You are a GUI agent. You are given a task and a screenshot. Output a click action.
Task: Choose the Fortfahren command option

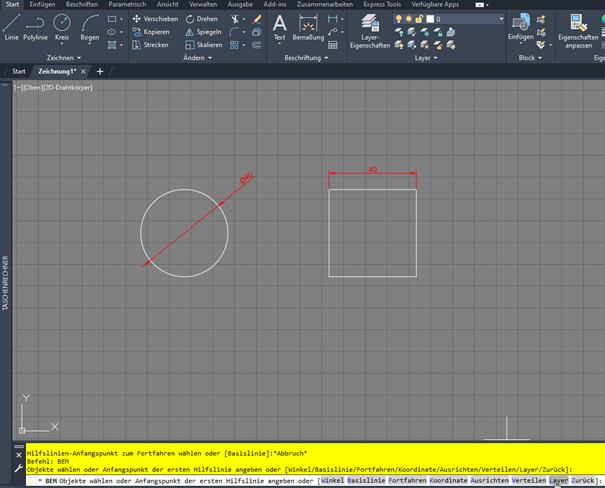click(407, 480)
